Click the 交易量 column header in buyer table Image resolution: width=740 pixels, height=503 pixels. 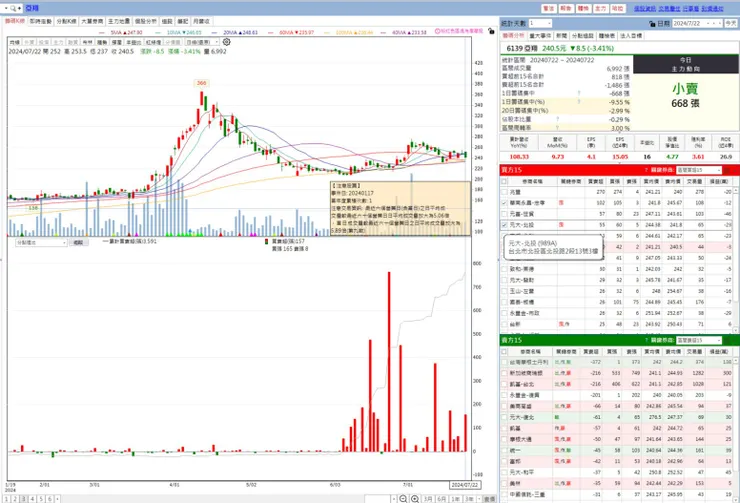695,181
